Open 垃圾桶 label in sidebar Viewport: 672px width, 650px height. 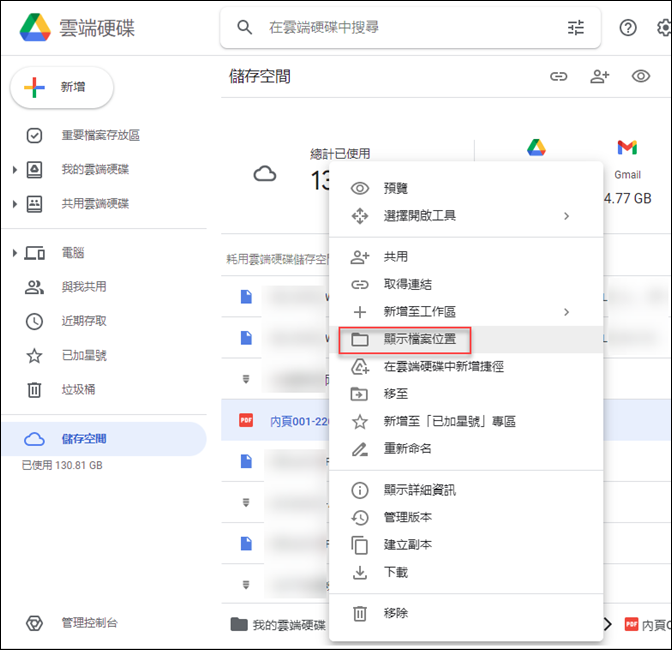pos(78,389)
